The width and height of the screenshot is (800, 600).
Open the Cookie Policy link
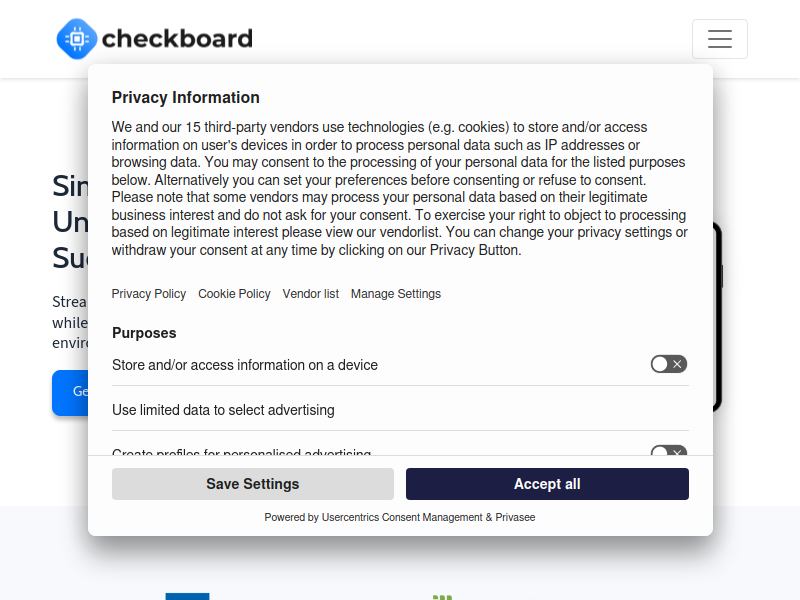click(x=234, y=294)
